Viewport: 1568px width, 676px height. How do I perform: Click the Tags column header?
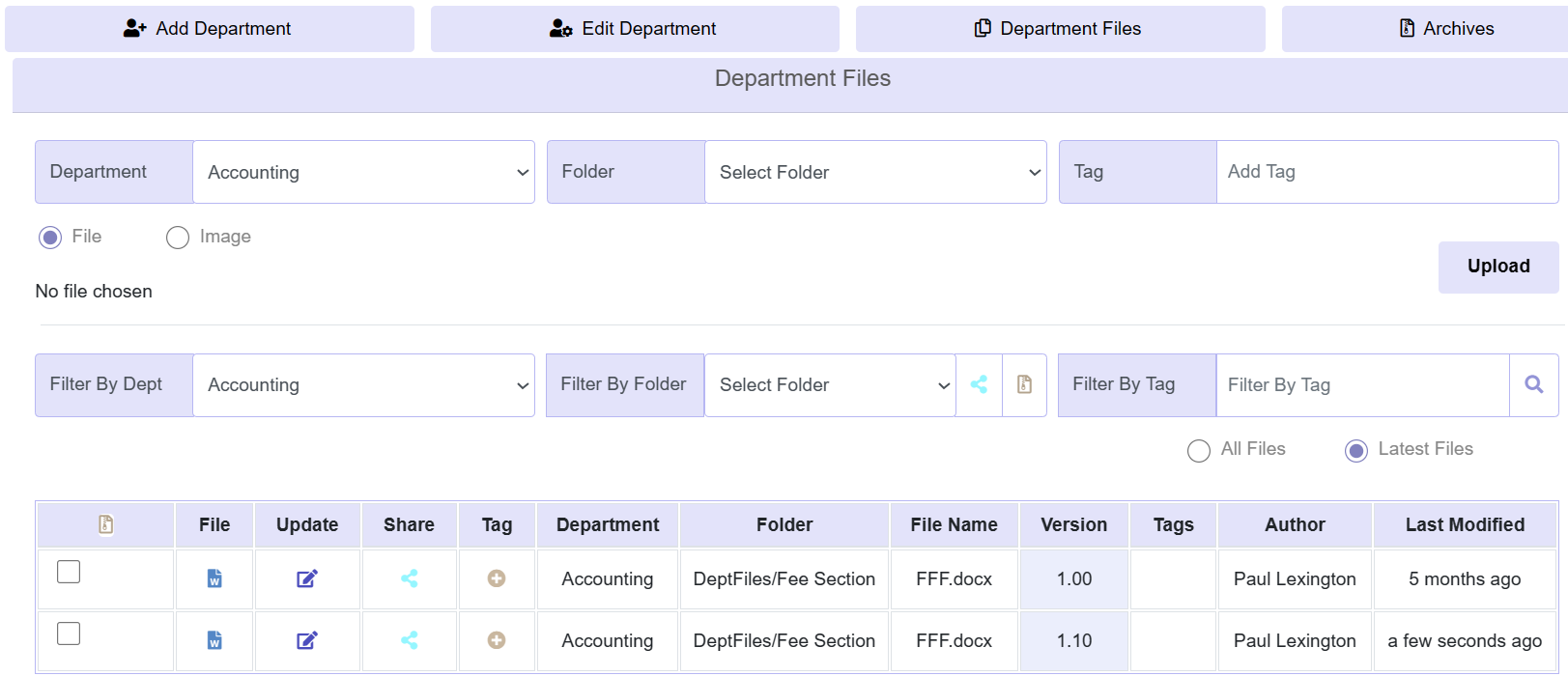pos(1173,524)
